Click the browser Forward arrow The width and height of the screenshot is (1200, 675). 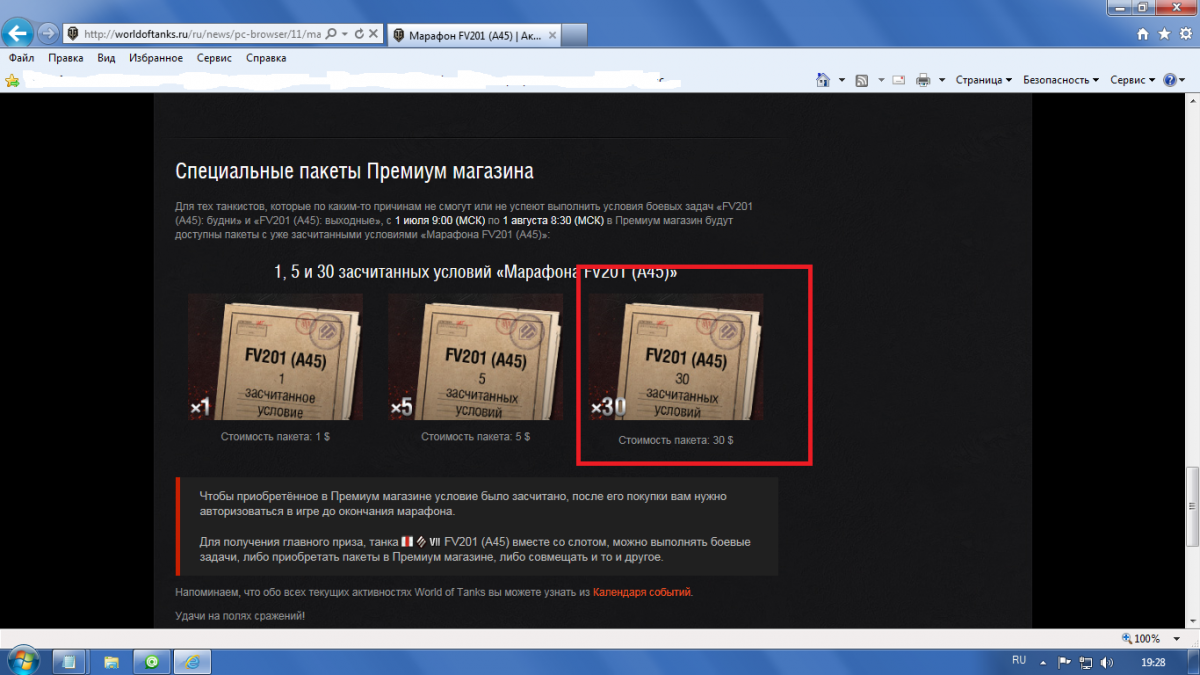click(x=47, y=33)
